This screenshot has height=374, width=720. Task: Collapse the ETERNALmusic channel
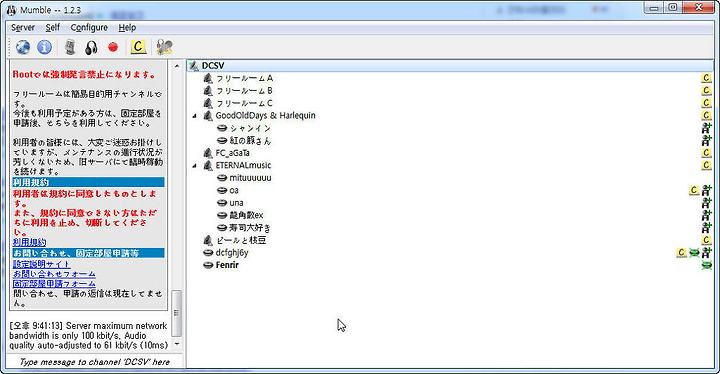[x=195, y=165]
